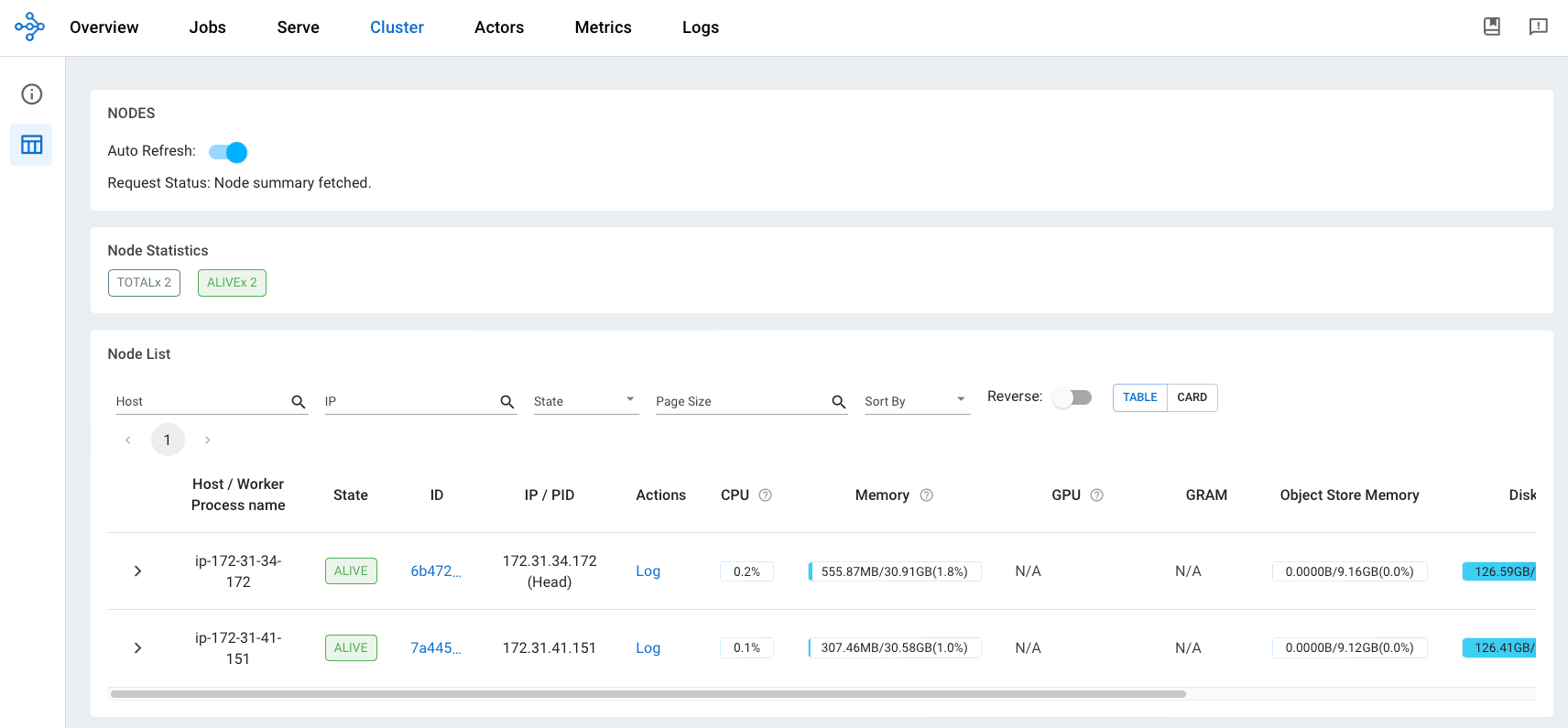Open the Sort By dropdown
The width and height of the screenshot is (1568, 728).
click(x=916, y=401)
